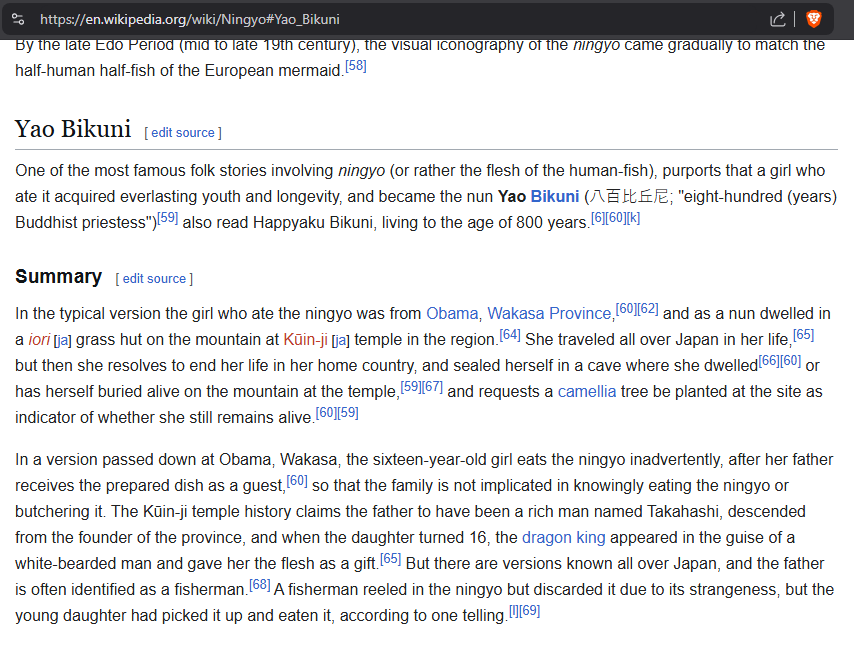Click the name Takahashi in the text

click(x=682, y=511)
